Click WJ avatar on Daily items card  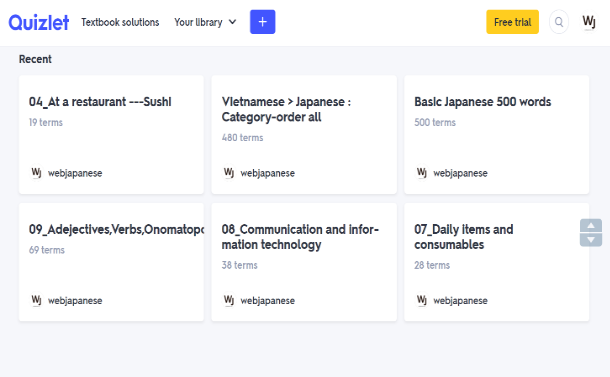coord(422,300)
